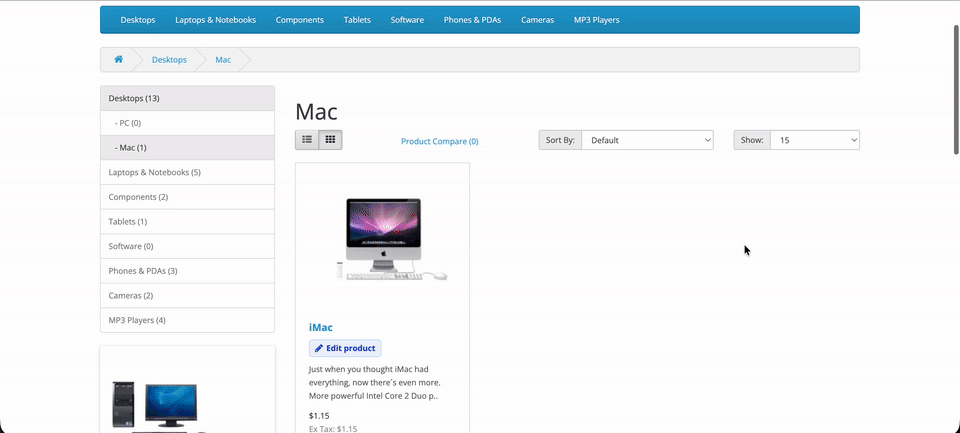
Task: Open Desktops in top navigation bar
Action: [138, 20]
